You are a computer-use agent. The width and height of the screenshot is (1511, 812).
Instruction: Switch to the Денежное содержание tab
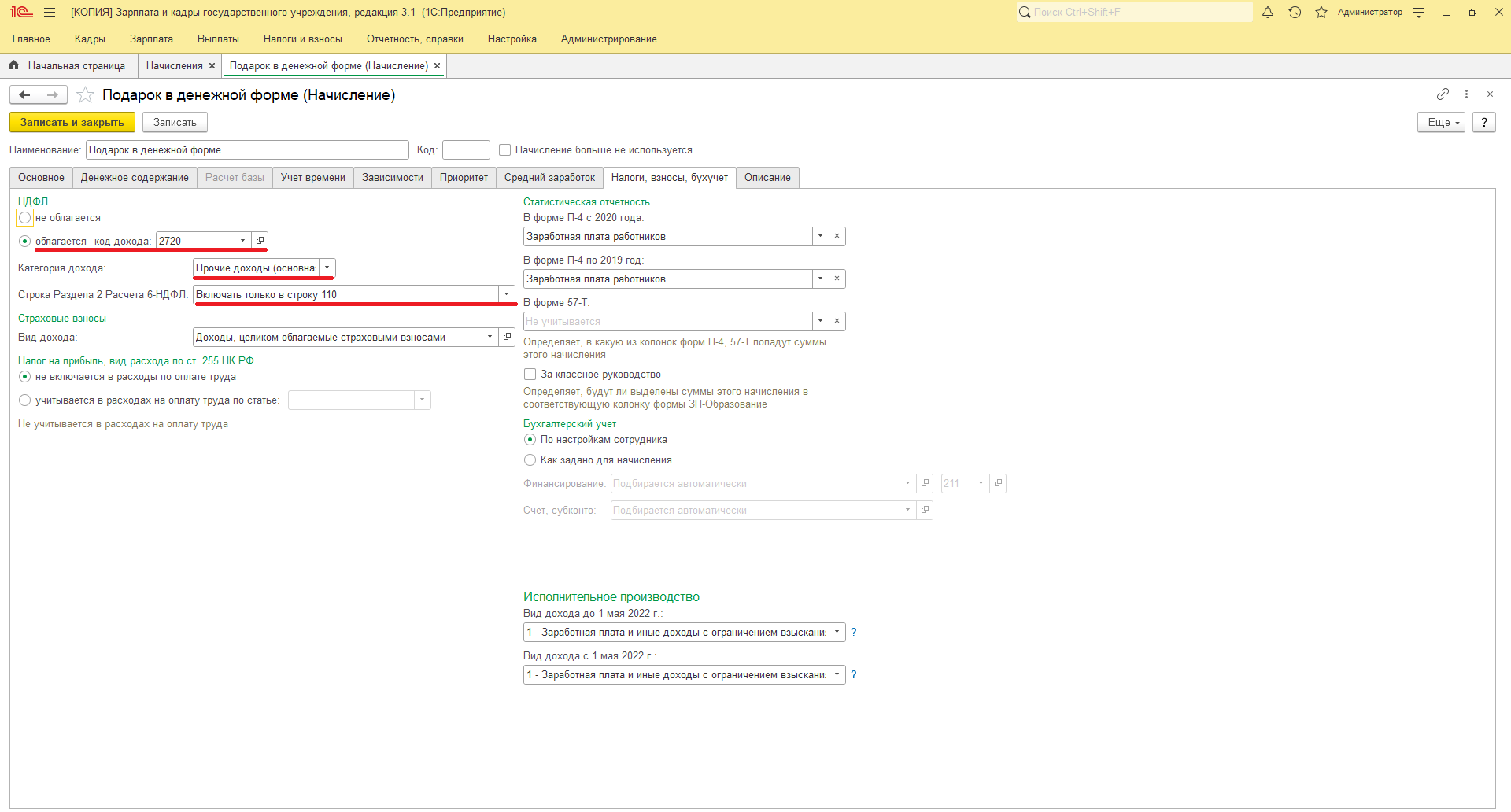(x=135, y=178)
